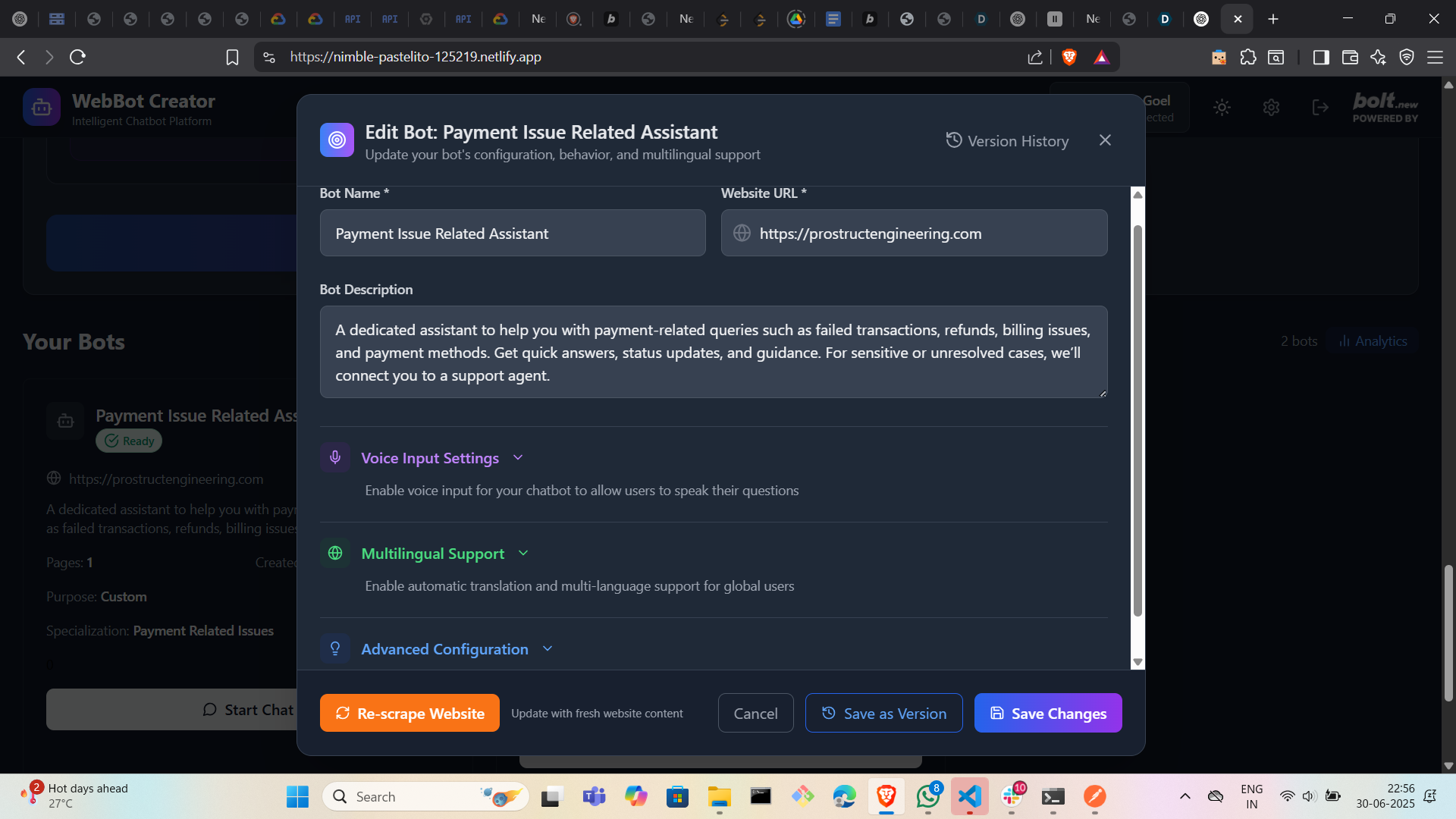Expand Voice Input Settings section

click(x=518, y=457)
